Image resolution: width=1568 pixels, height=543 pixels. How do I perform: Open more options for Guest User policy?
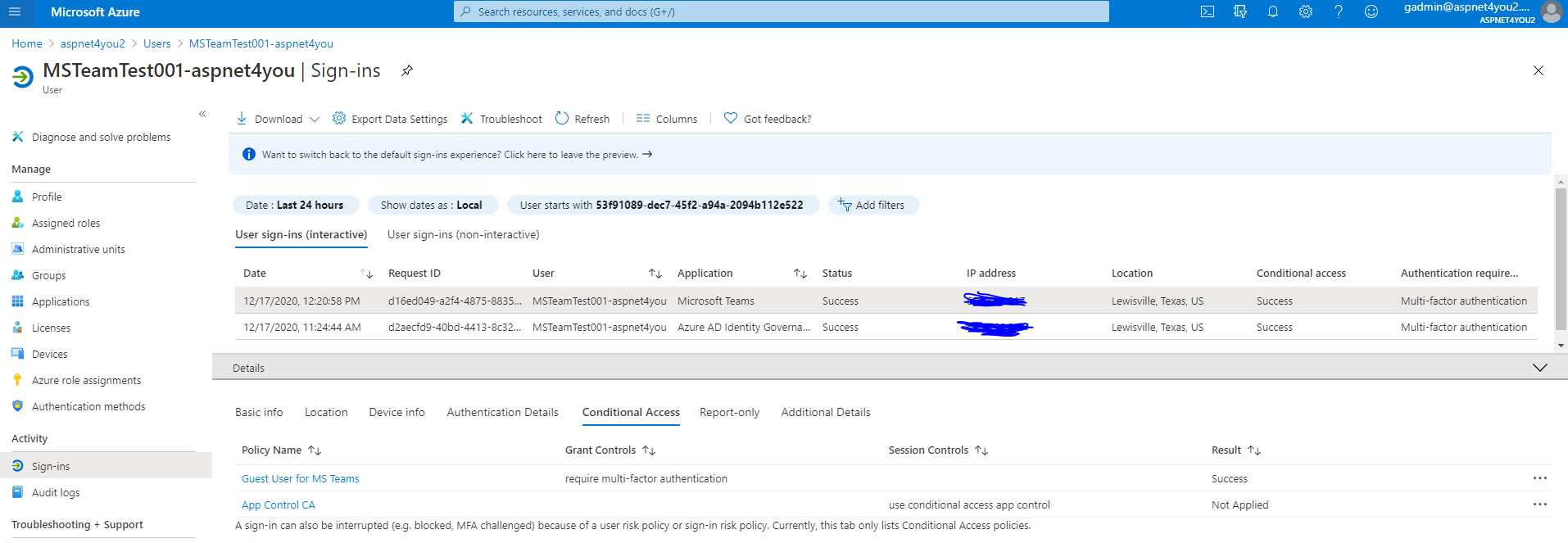coord(1540,478)
